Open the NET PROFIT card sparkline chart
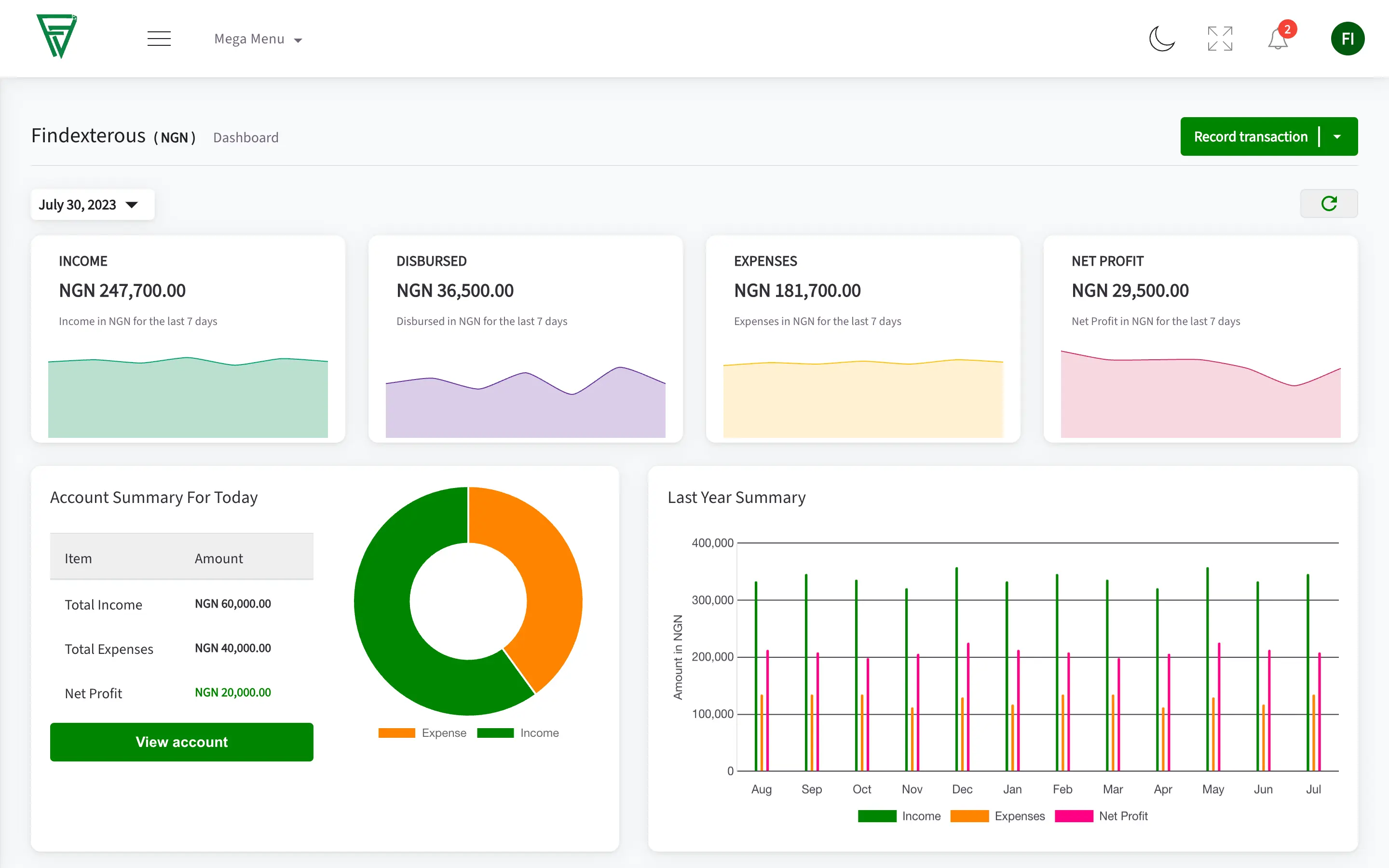This screenshot has width=1389, height=868. [x=1200, y=394]
